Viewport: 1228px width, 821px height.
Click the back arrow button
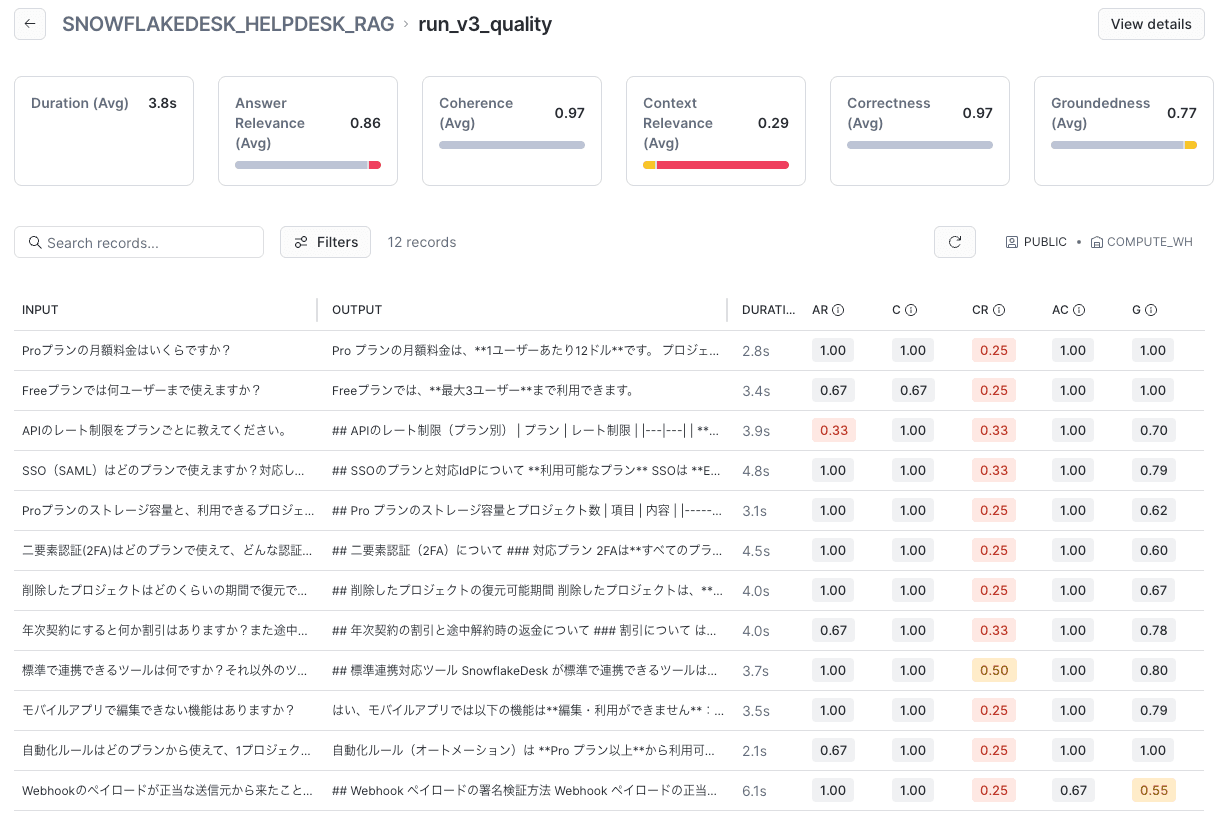tap(30, 24)
